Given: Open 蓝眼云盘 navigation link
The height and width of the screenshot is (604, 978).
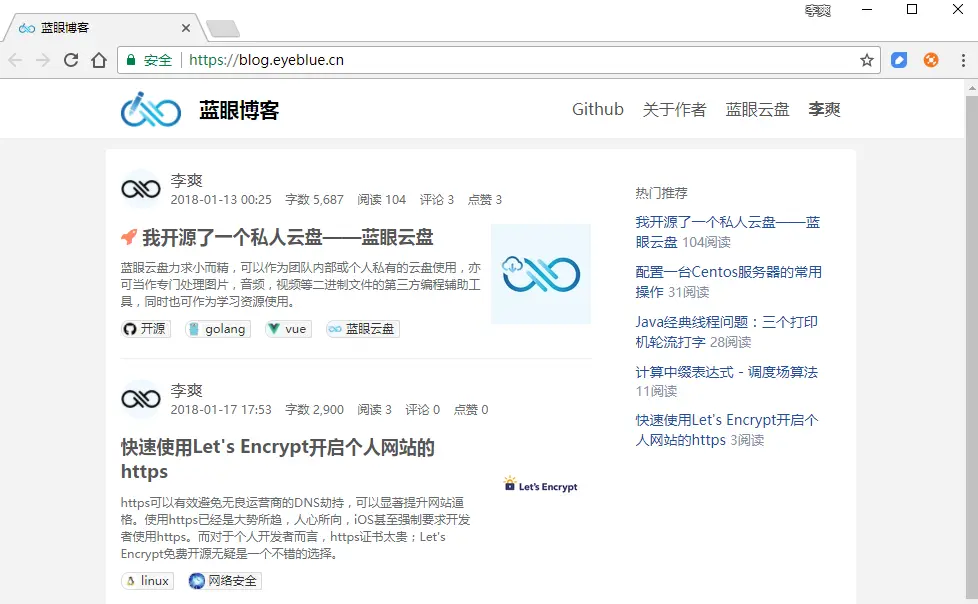Looking at the screenshot, I should pos(757,110).
